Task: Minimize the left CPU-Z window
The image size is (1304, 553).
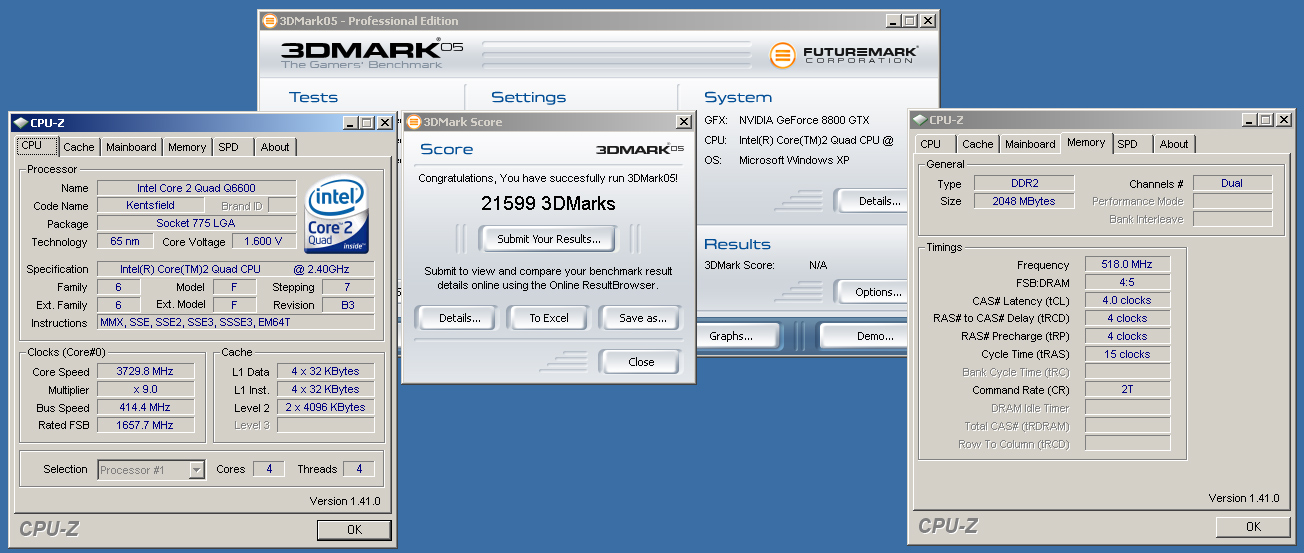Action: pyautogui.click(x=350, y=123)
